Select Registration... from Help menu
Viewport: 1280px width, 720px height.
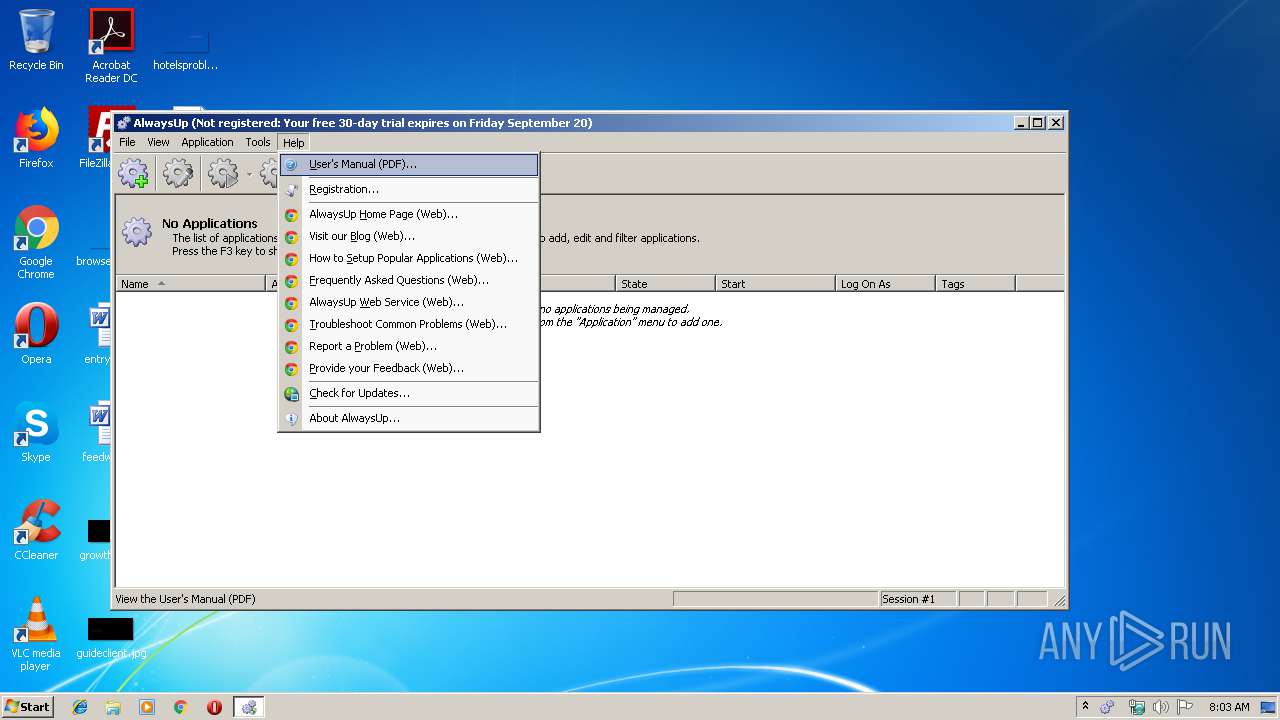409,189
